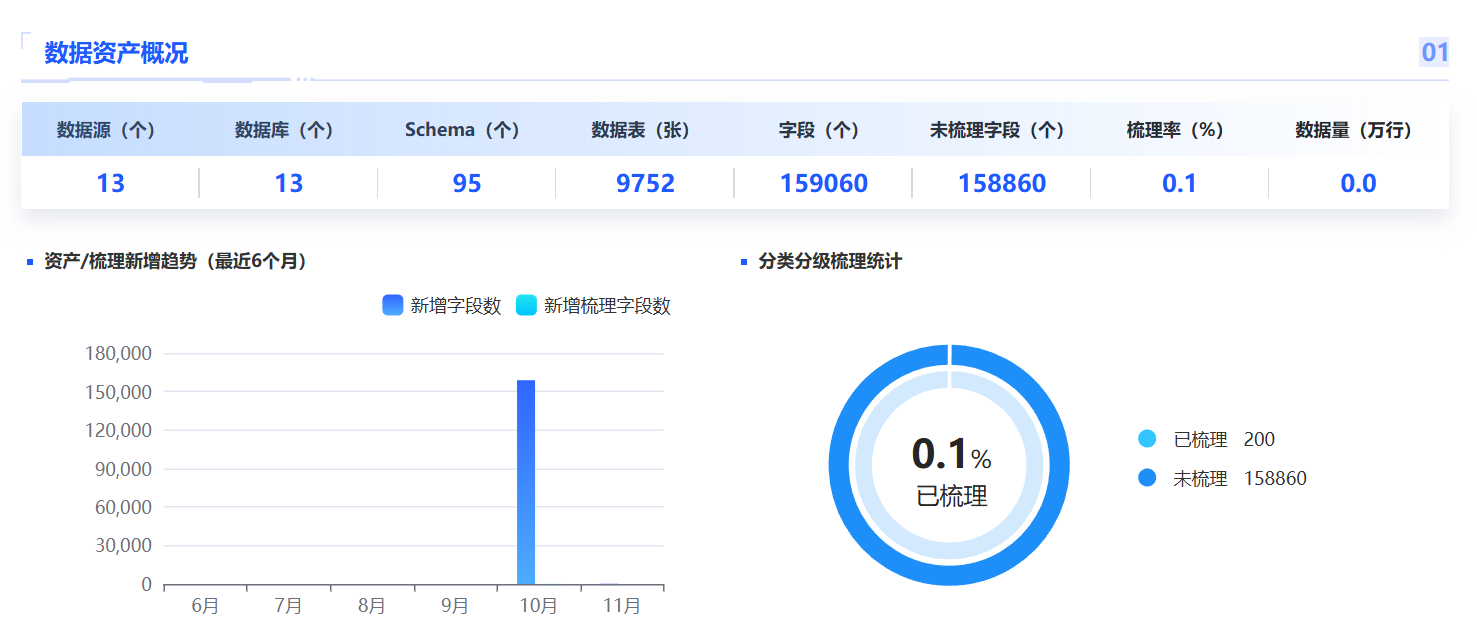Click the 梳理率（%） header
This screenshot has width=1477, height=636.
[x=1176, y=130]
